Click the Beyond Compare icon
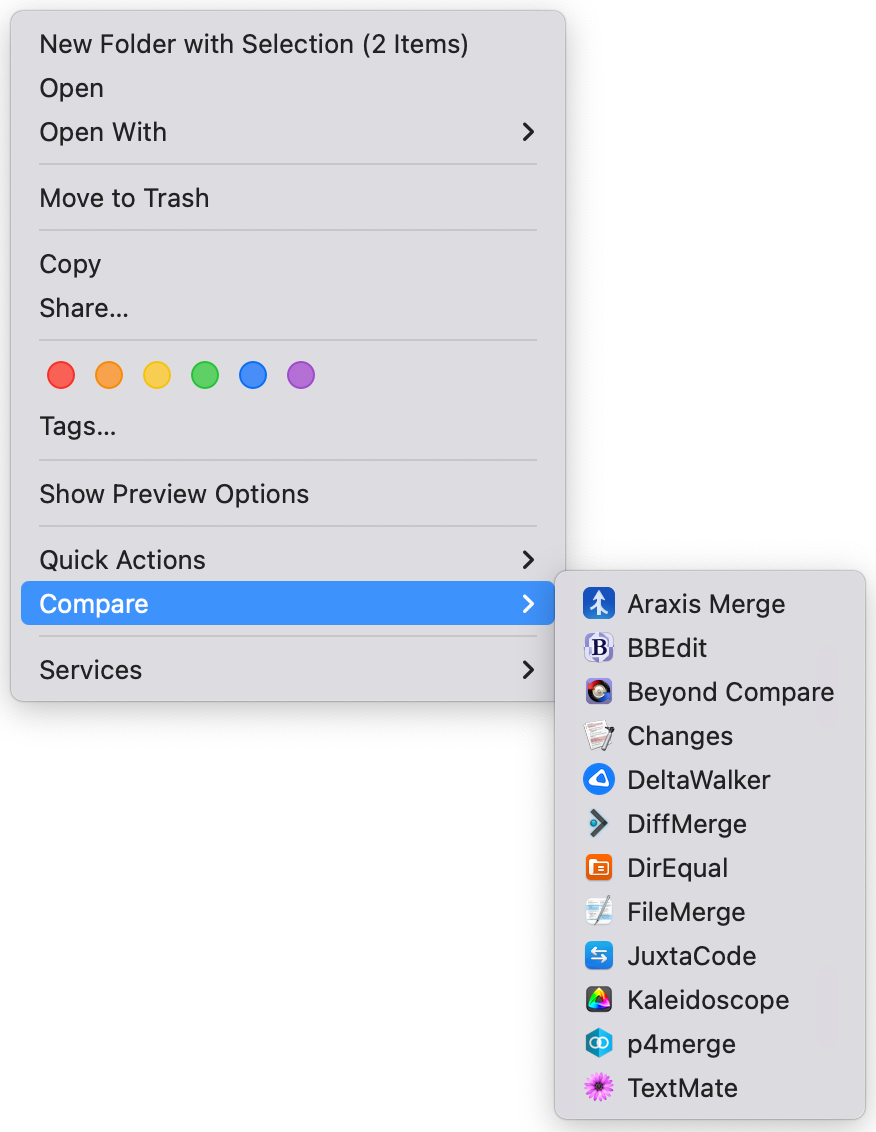The image size is (876, 1132). click(x=599, y=692)
